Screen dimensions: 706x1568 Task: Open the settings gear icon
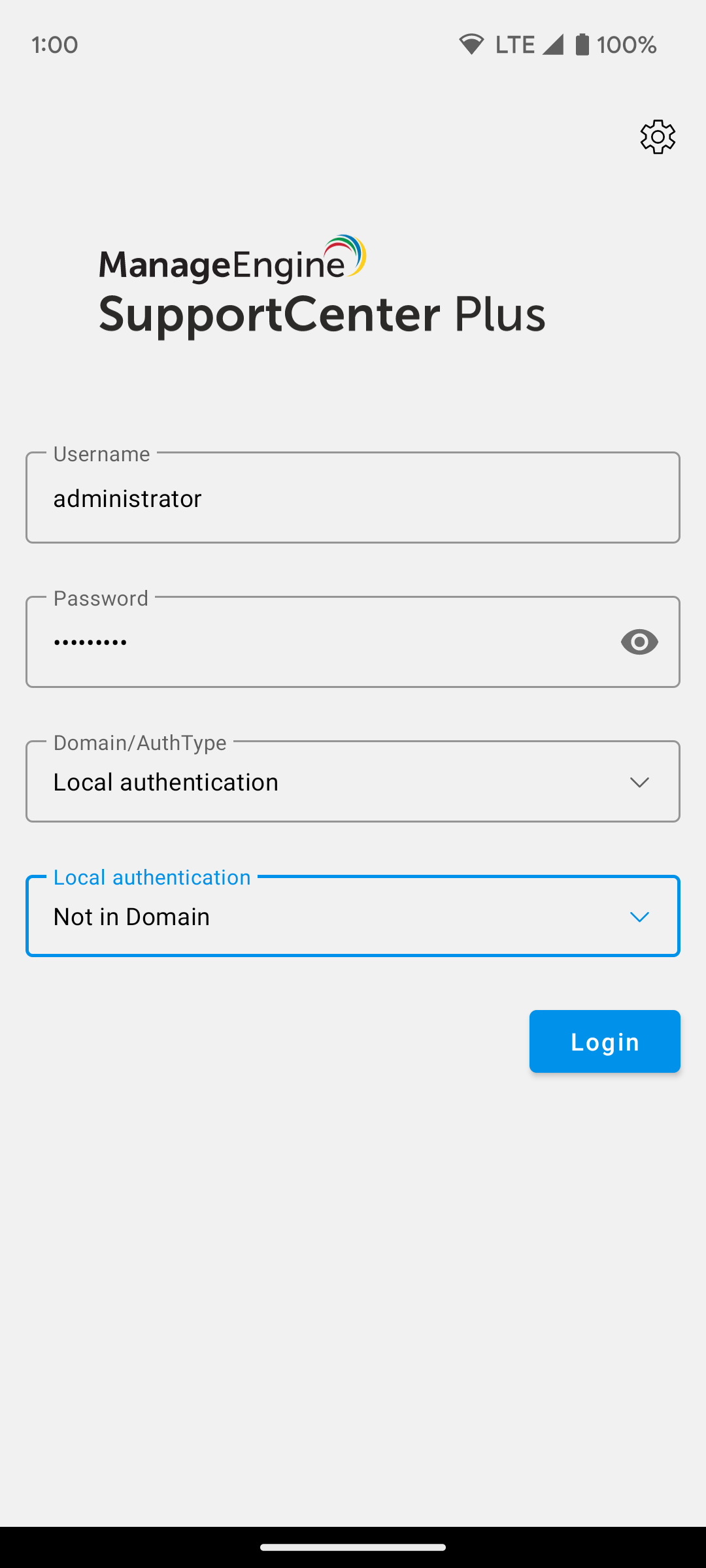pos(658,137)
